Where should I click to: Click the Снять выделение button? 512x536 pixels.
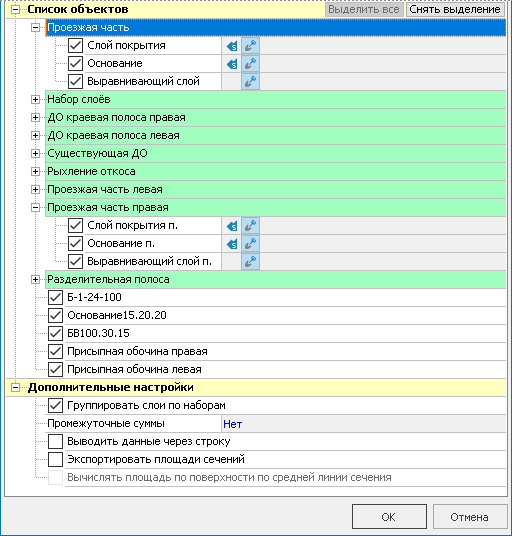pyautogui.click(x=455, y=9)
